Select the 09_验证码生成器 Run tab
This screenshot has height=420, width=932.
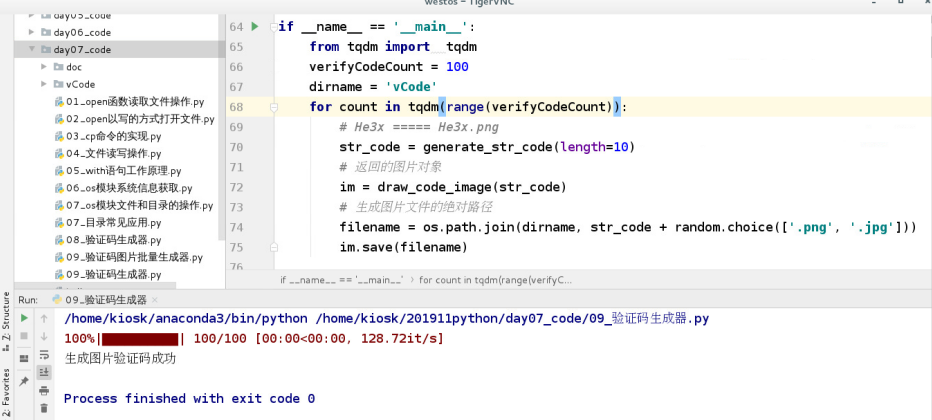pyautogui.click(x=106, y=299)
